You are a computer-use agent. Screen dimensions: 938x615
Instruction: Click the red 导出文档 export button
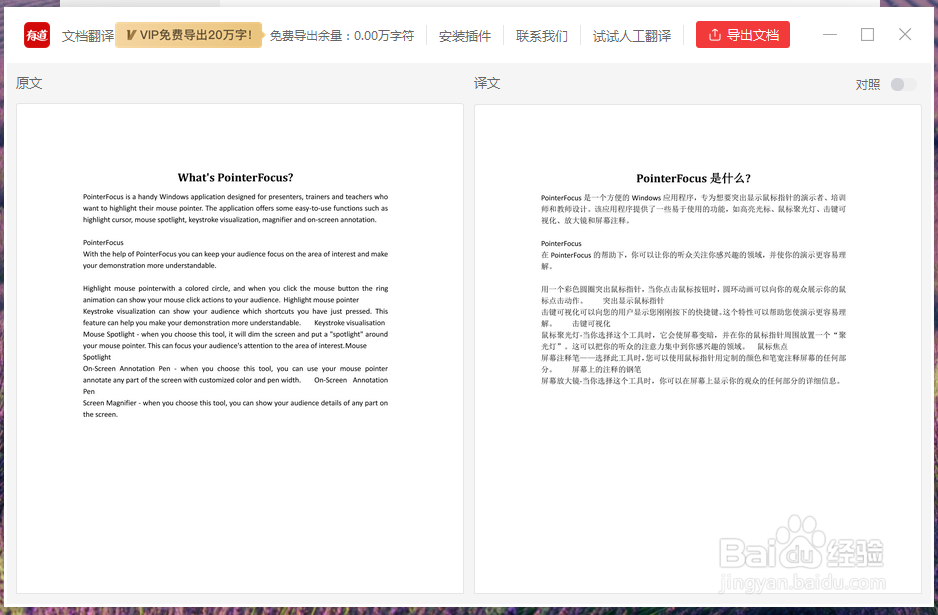742,35
